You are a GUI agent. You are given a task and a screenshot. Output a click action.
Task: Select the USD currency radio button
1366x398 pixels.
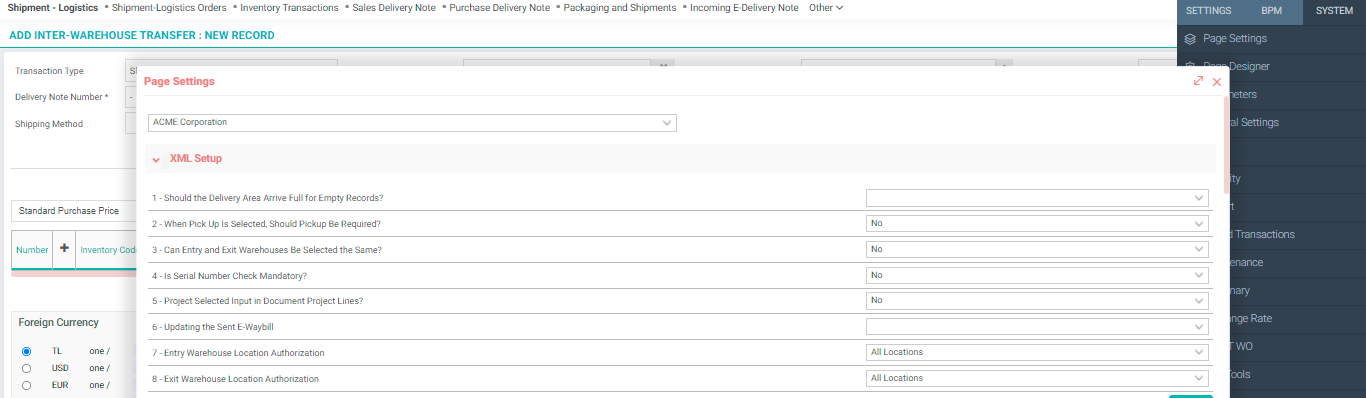tap(26, 368)
